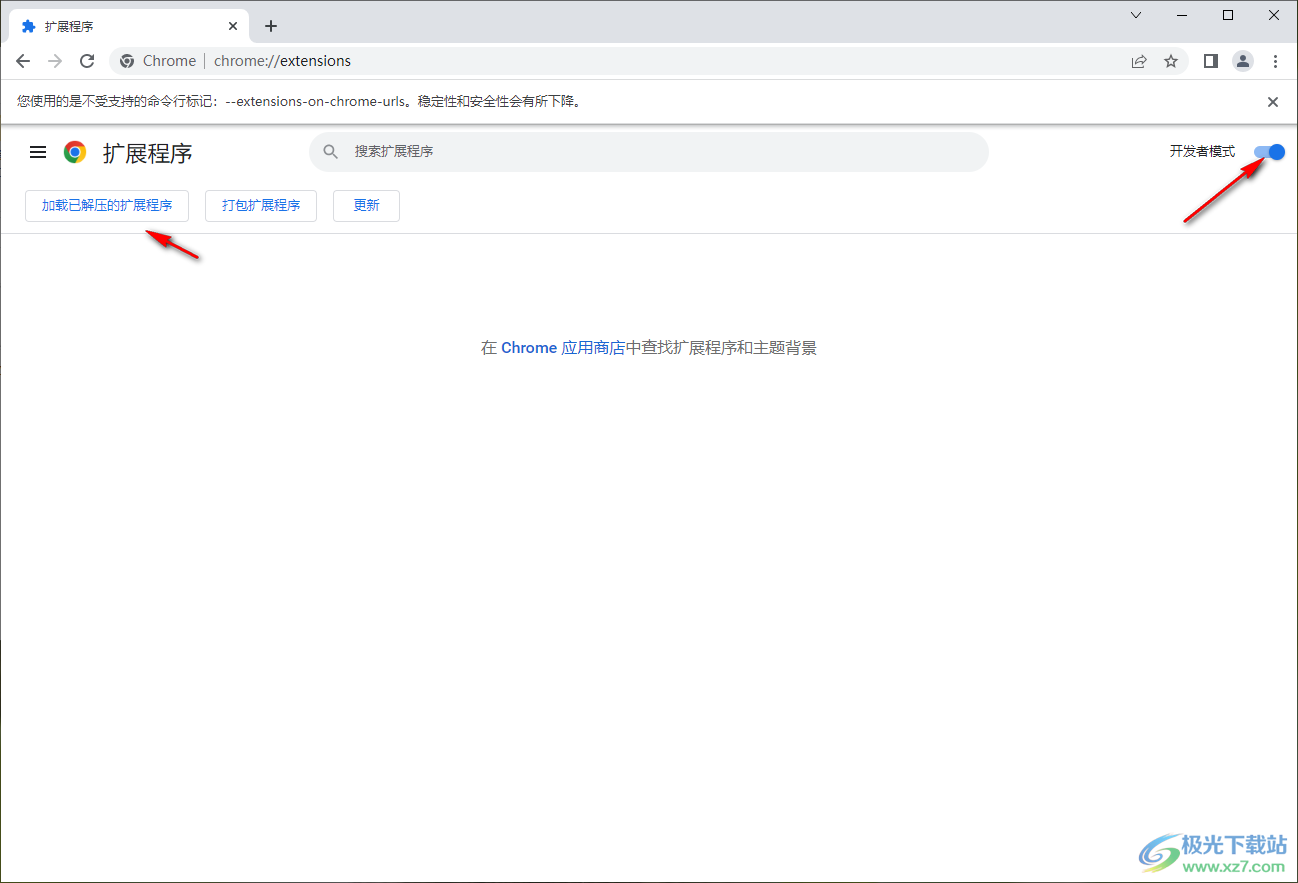Open Chrome's three-dot menu

click(x=1275, y=61)
